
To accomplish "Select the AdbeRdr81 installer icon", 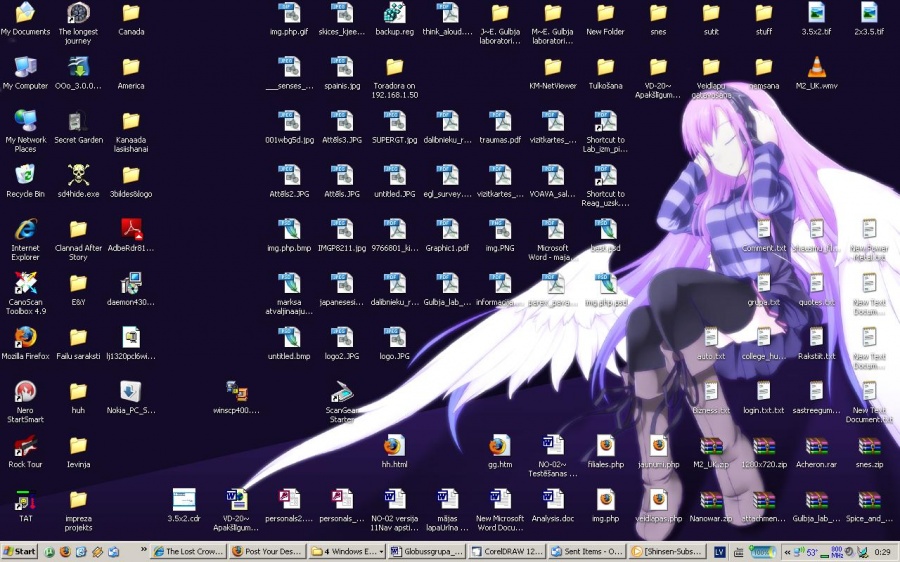I will pos(131,235).
